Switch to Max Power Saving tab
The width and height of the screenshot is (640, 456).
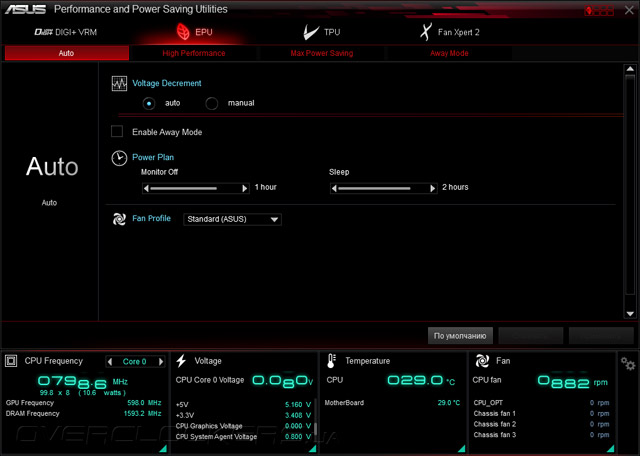point(322,53)
